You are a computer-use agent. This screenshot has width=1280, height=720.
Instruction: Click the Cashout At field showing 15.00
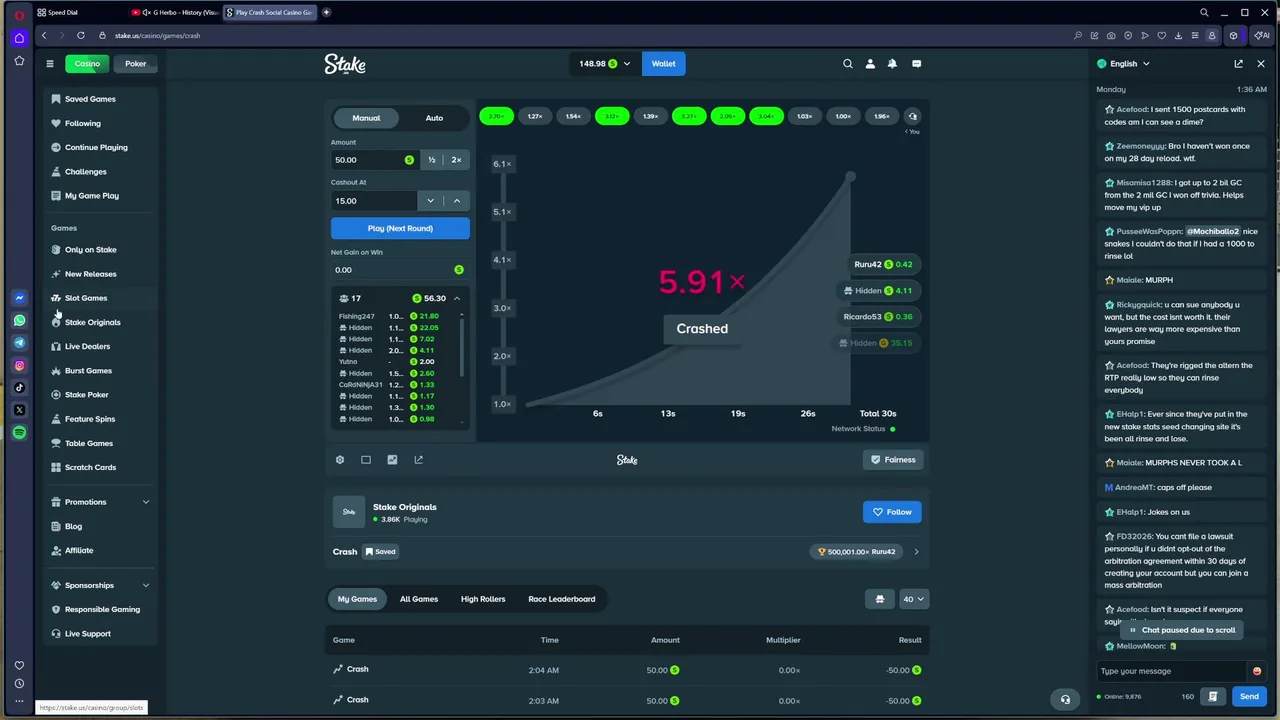(x=374, y=201)
